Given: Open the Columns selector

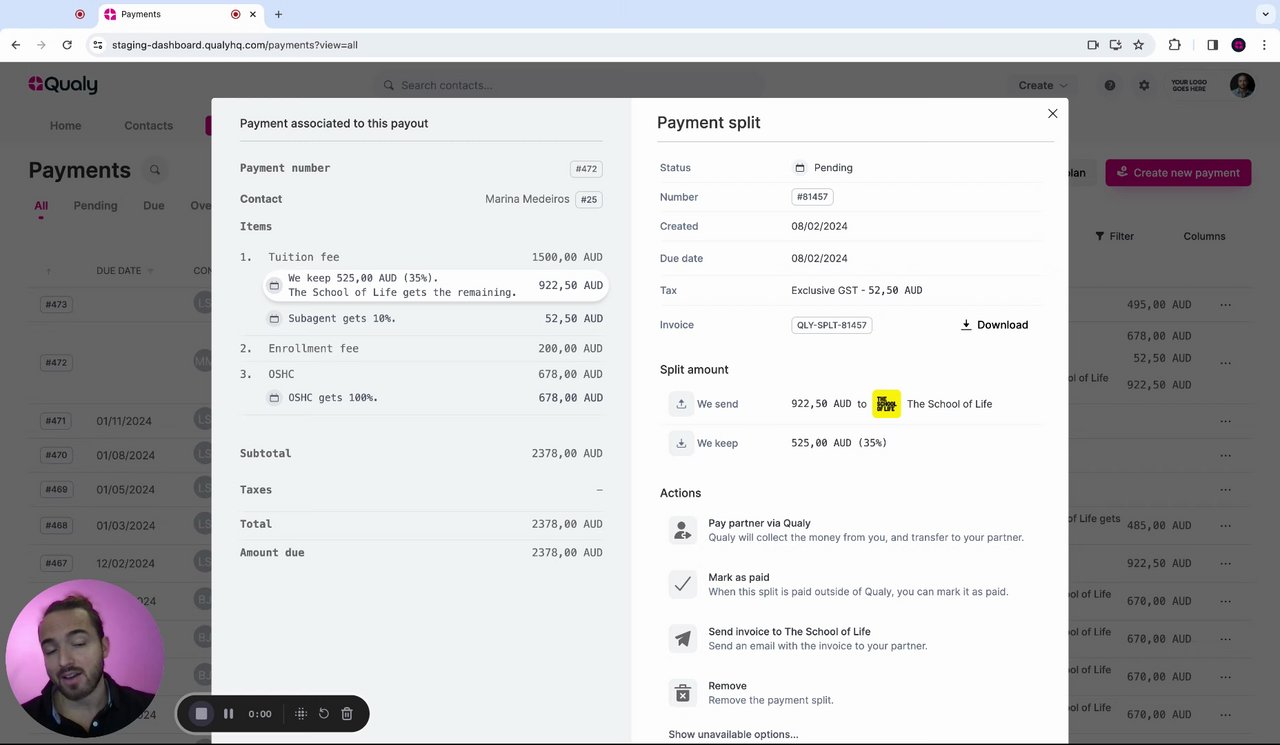Looking at the screenshot, I should [x=1204, y=236].
